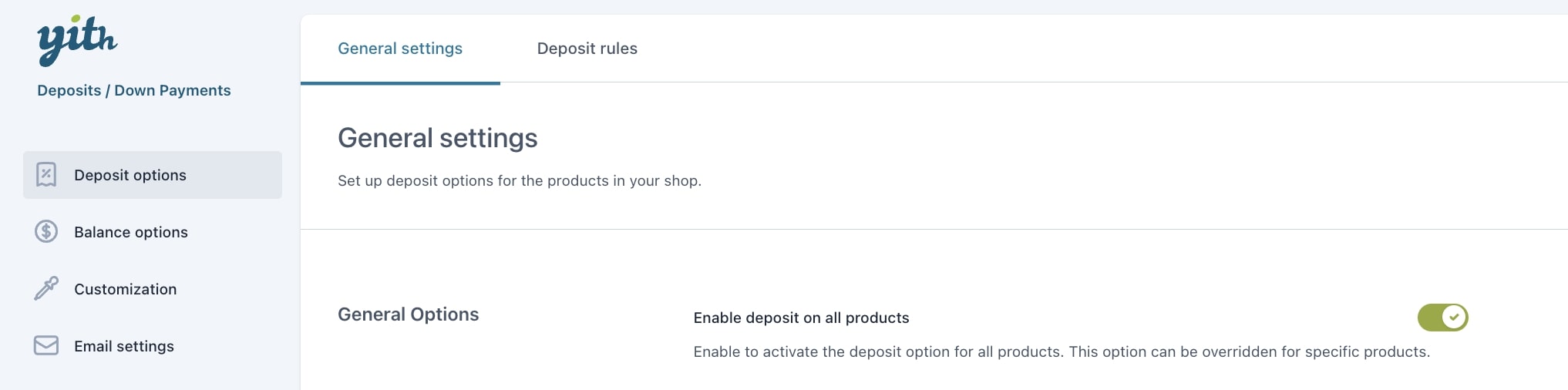Click the Enable deposit on all products label
Screen dimensions: 1568x390
pyautogui.click(x=801, y=318)
